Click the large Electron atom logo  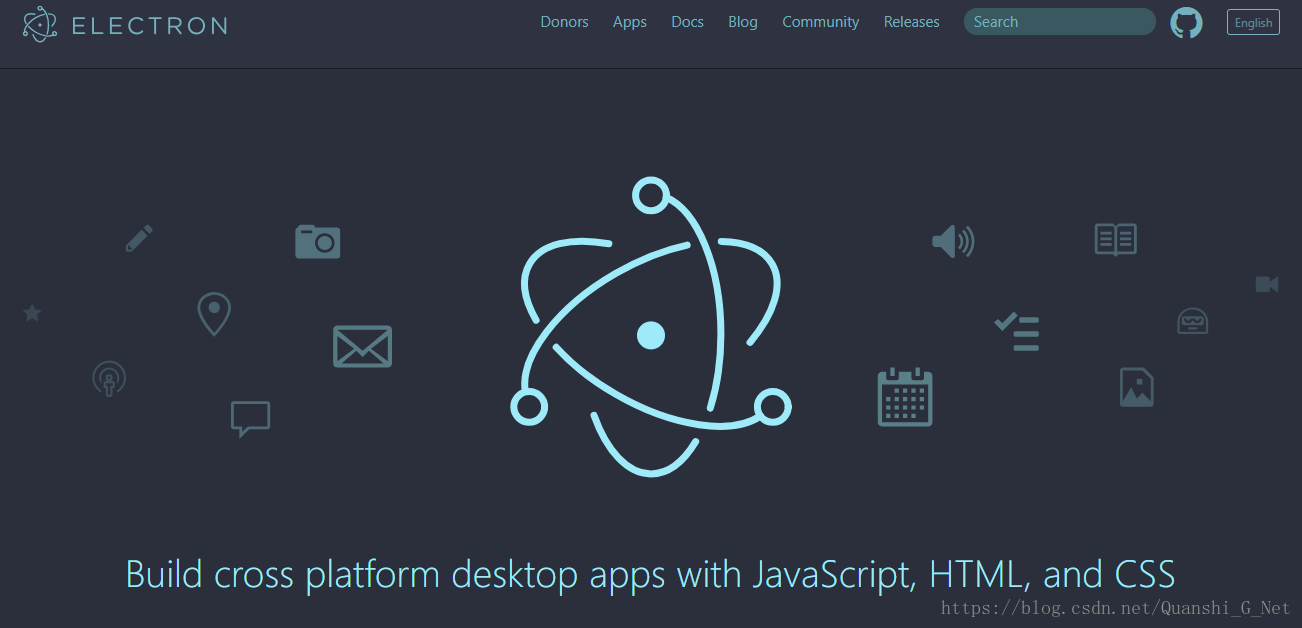point(651,326)
